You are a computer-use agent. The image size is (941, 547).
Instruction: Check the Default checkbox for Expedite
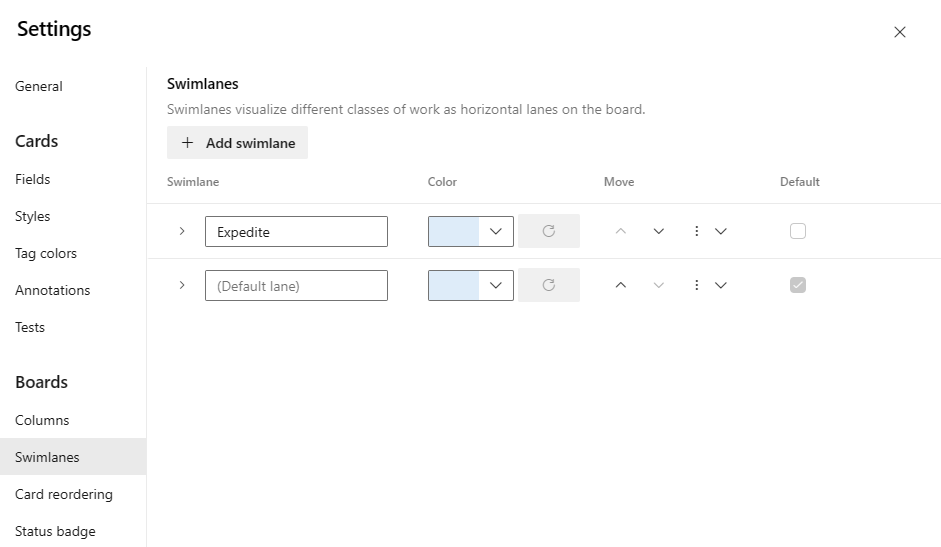(x=797, y=231)
